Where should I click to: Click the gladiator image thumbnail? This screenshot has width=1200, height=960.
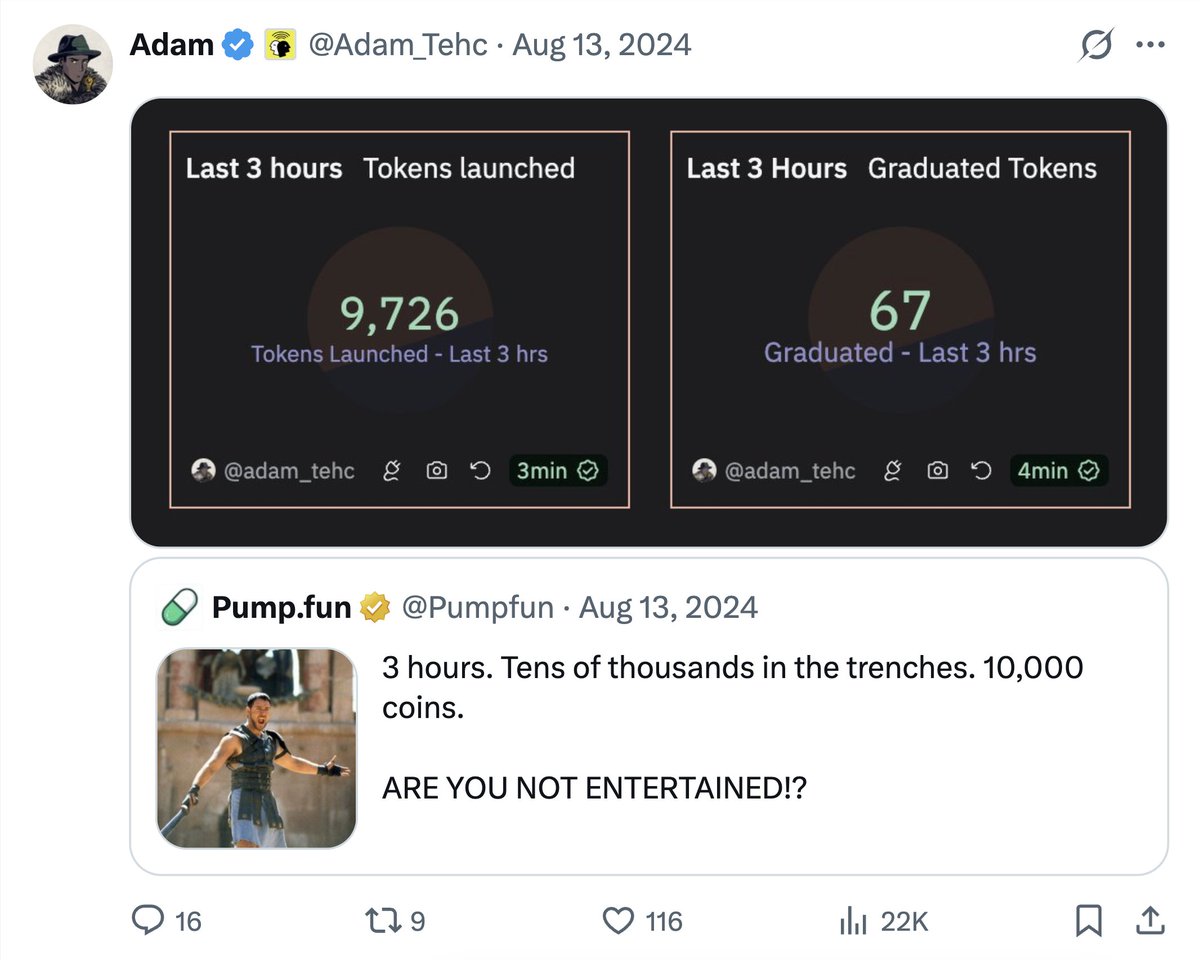click(x=257, y=748)
